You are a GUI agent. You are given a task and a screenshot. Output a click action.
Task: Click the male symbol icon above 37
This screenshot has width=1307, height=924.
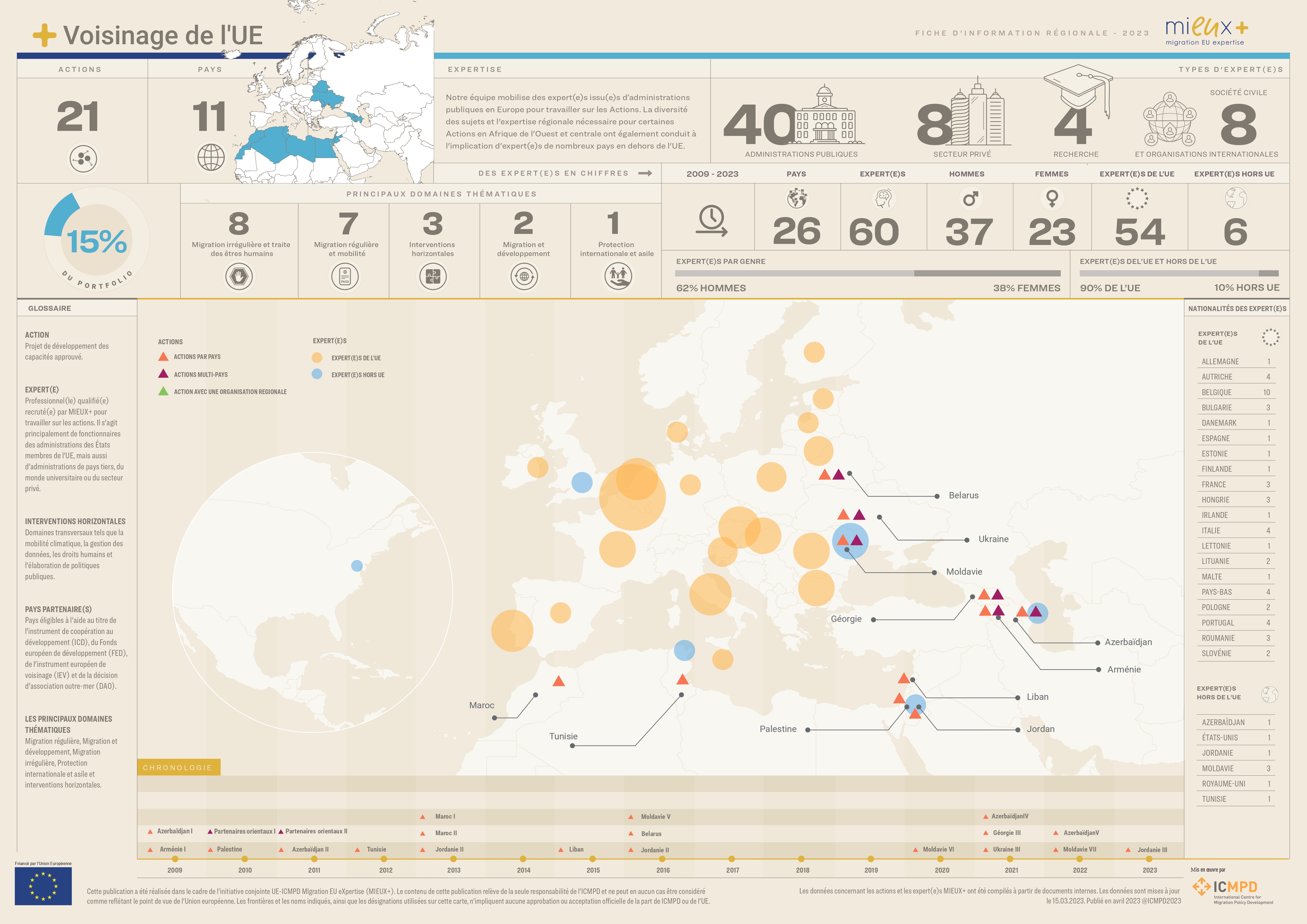970,198
